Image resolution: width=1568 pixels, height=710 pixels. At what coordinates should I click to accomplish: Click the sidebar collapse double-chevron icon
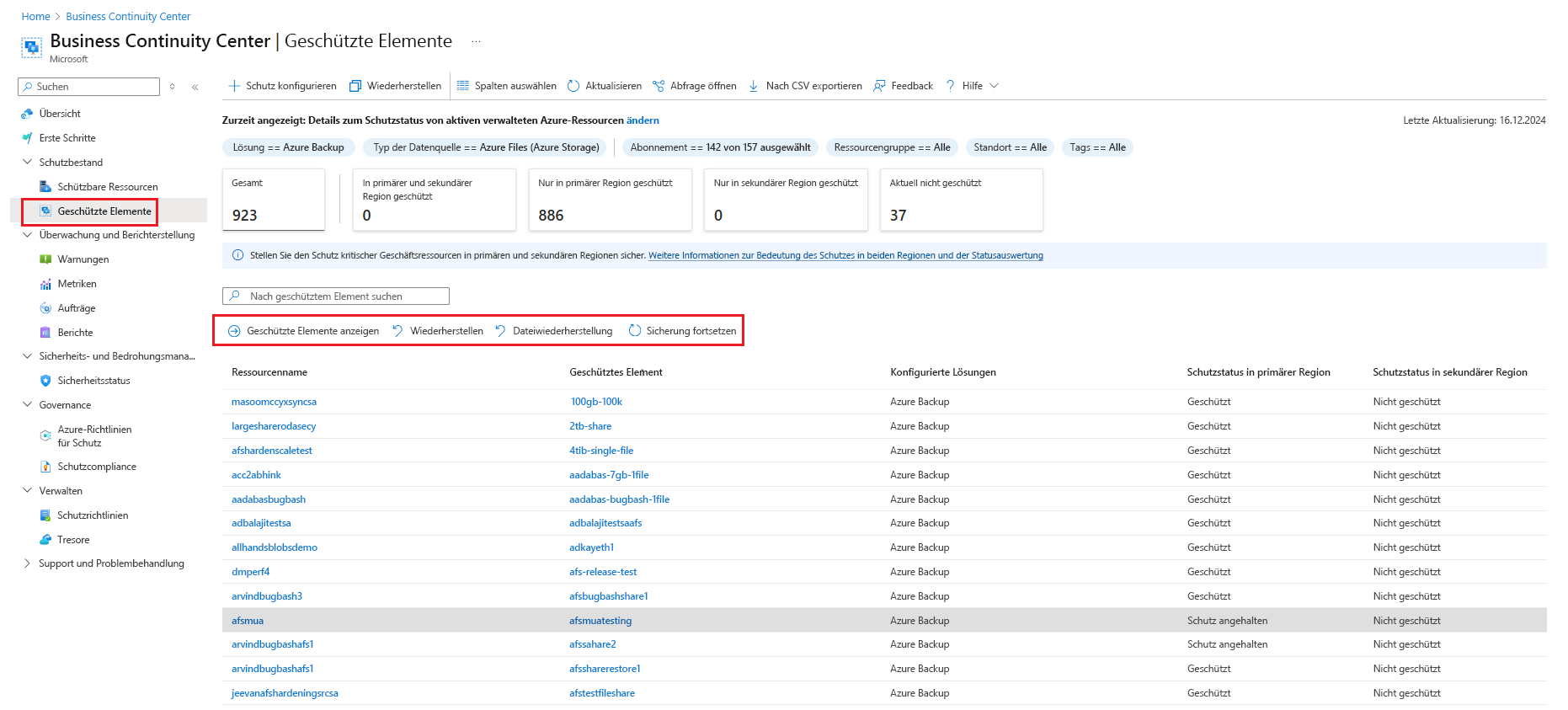(x=195, y=87)
